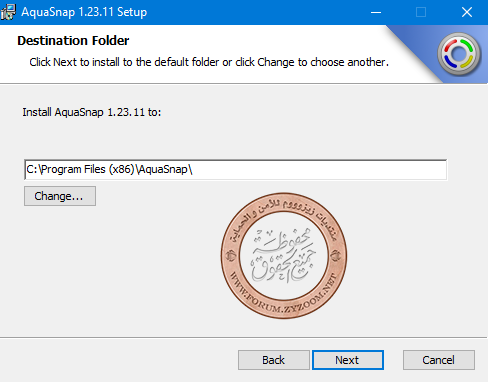
Task: Close the AquaSnap Setup window
Action: point(467,12)
